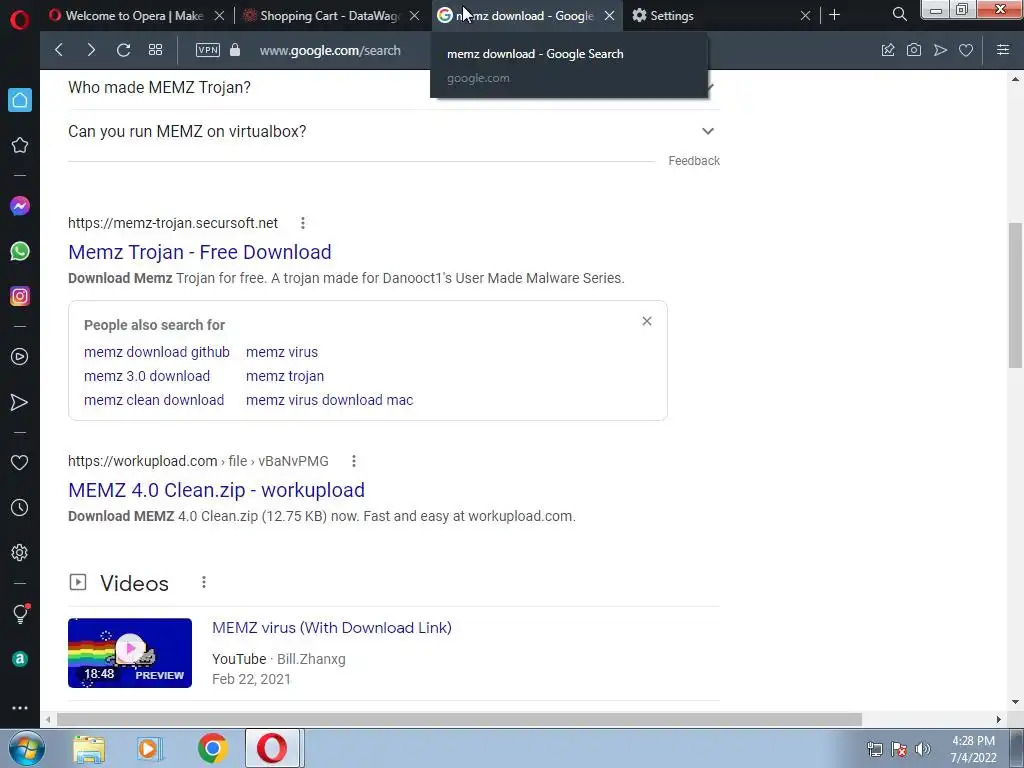Open the Opera main menu logo

pos(20,20)
